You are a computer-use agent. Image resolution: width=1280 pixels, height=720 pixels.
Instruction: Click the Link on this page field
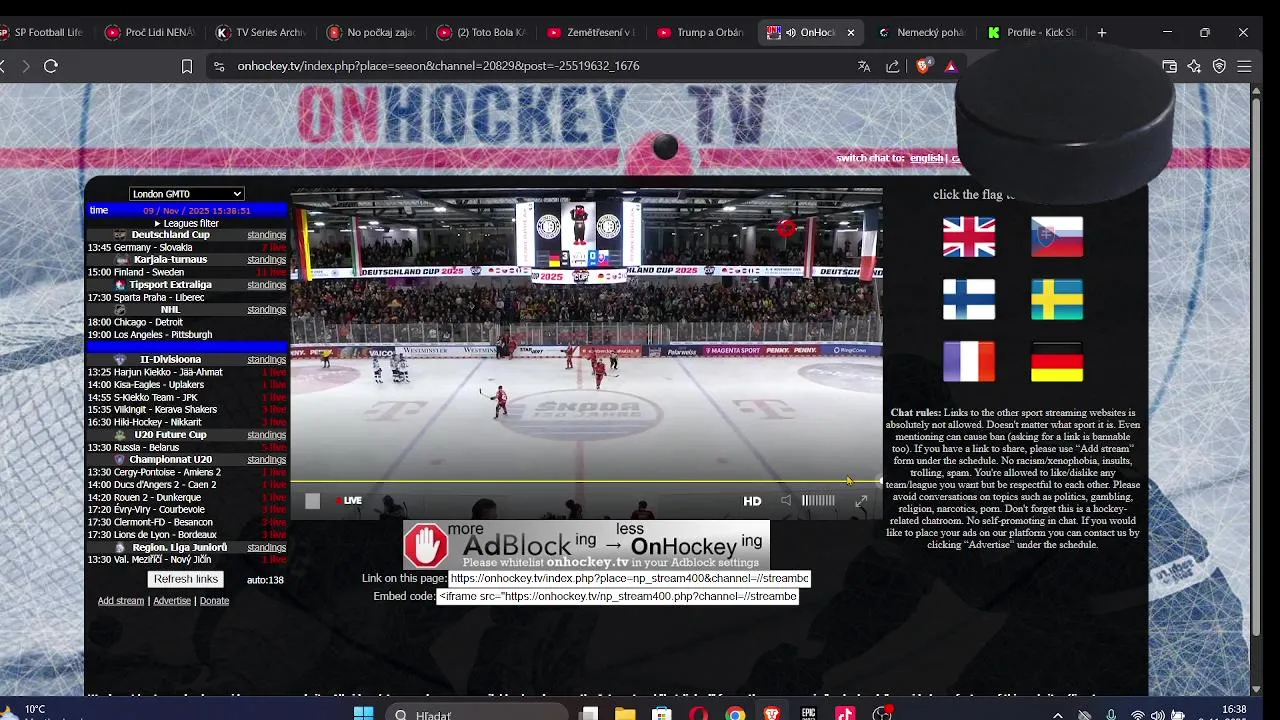tap(629, 578)
